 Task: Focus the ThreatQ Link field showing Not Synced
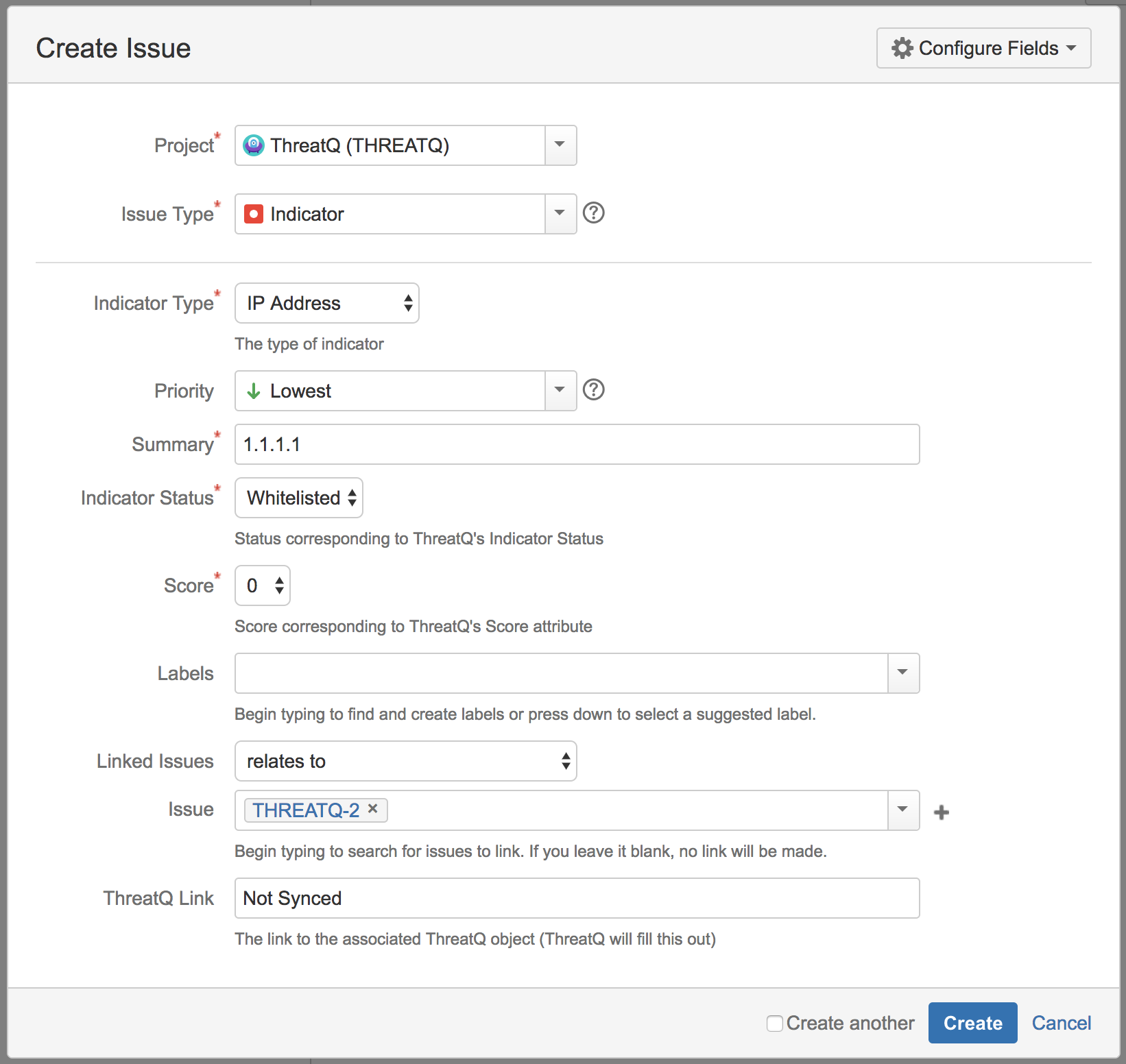(577, 898)
